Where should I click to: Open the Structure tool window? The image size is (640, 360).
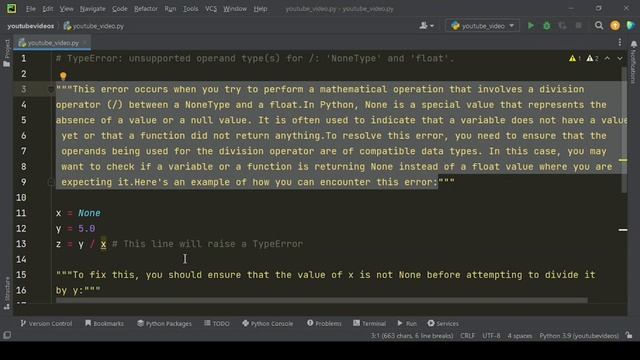point(7,293)
